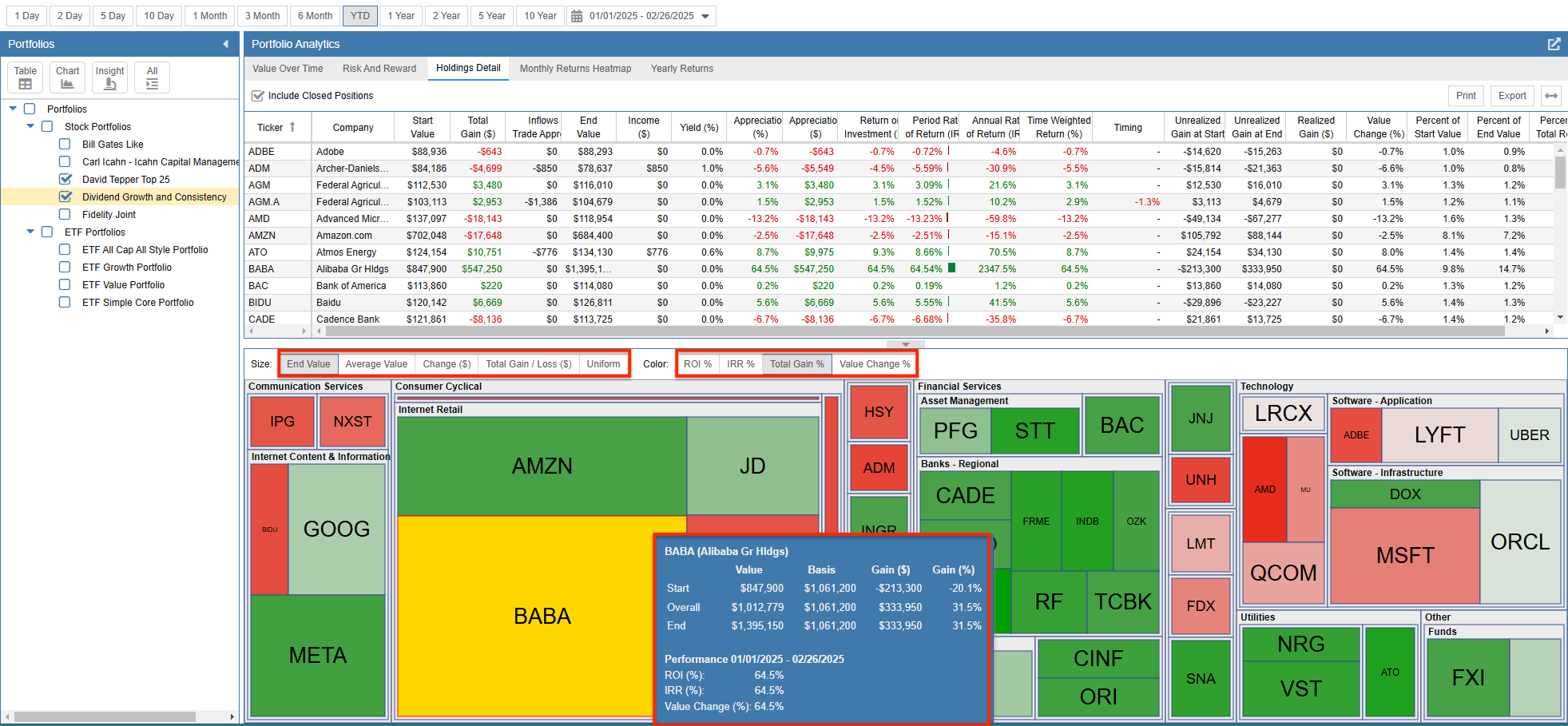The height and width of the screenshot is (726, 1568).
Task: Set treemap size to End Value
Action: (308, 364)
